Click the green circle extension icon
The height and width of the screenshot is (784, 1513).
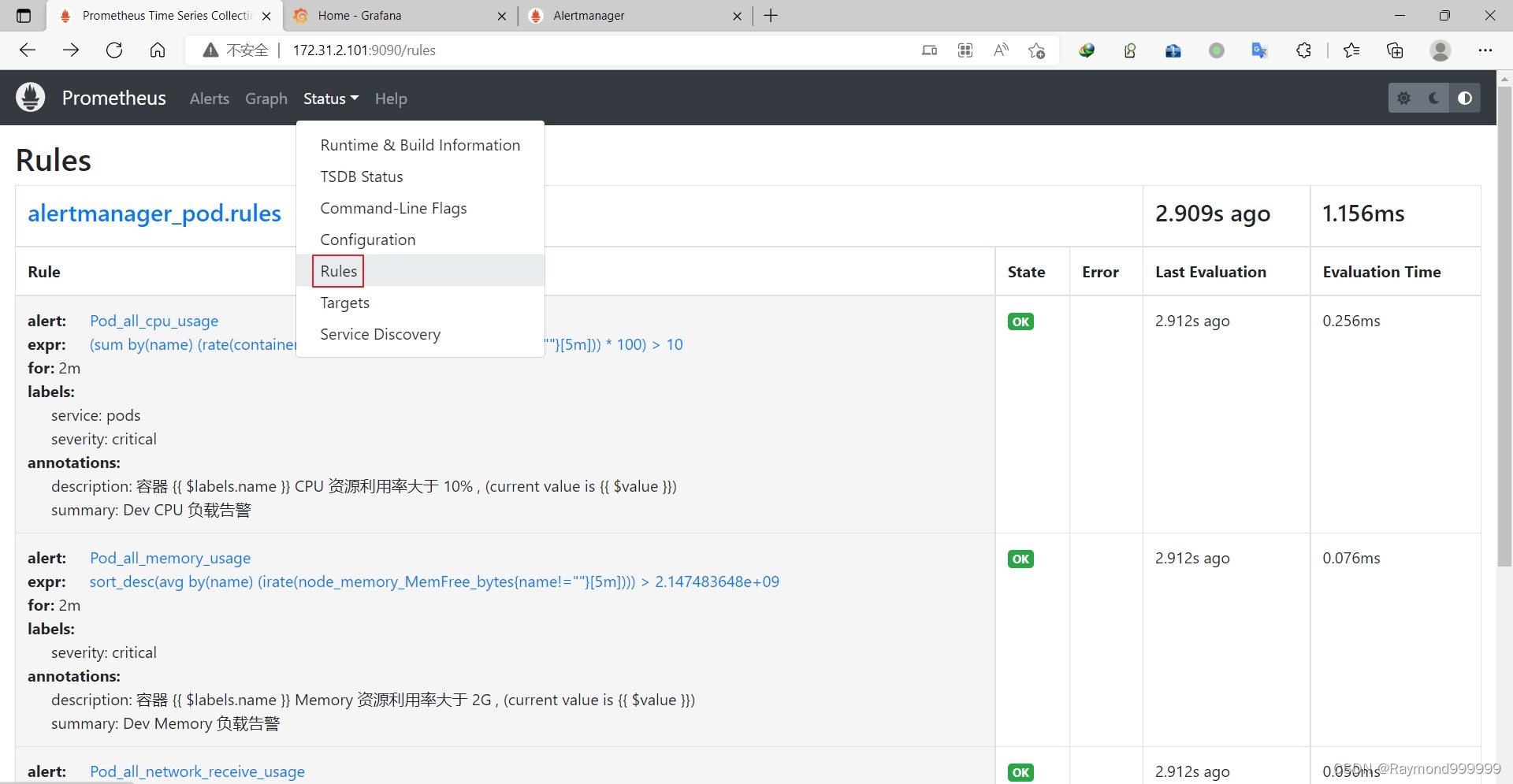pos(1217,50)
